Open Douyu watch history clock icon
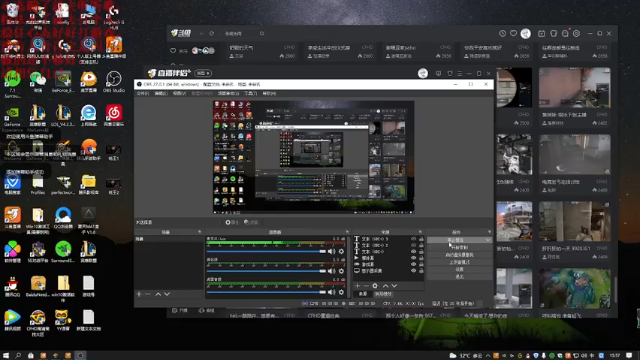Viewport: 640px width, 360px height. 502,33
